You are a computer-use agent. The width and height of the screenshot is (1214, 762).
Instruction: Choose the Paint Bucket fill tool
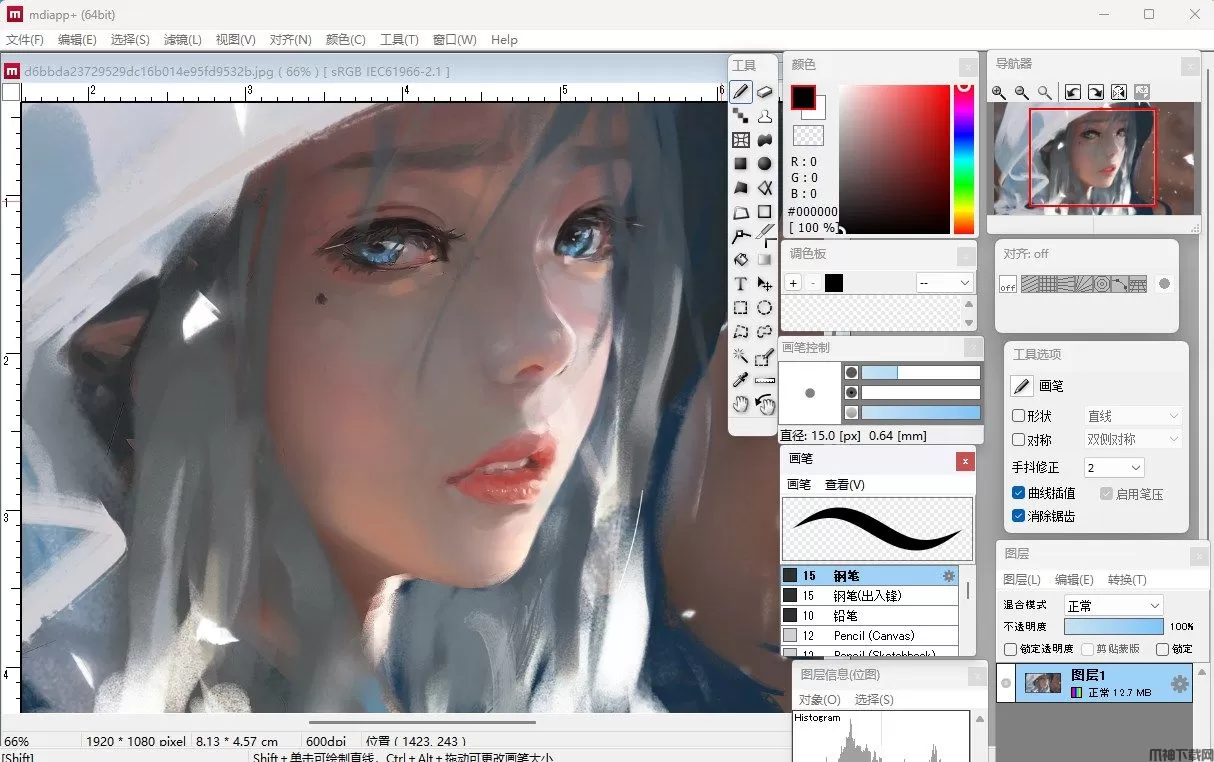tap(741, 260)
